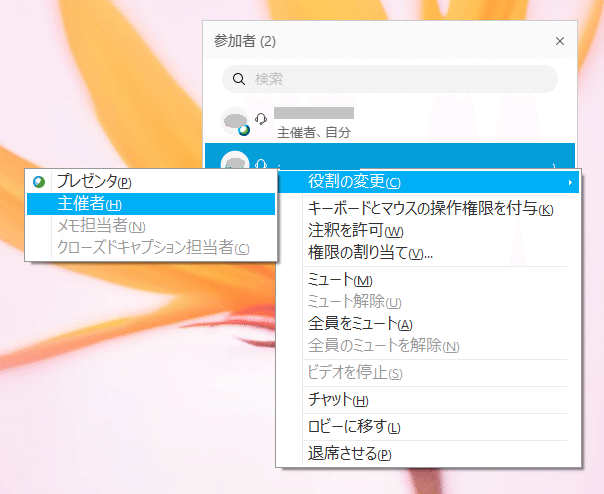This screenshot has height=494, width=604.
Task: Click the 参加者 (2) panel title
Action: click(x=245, y=41)
